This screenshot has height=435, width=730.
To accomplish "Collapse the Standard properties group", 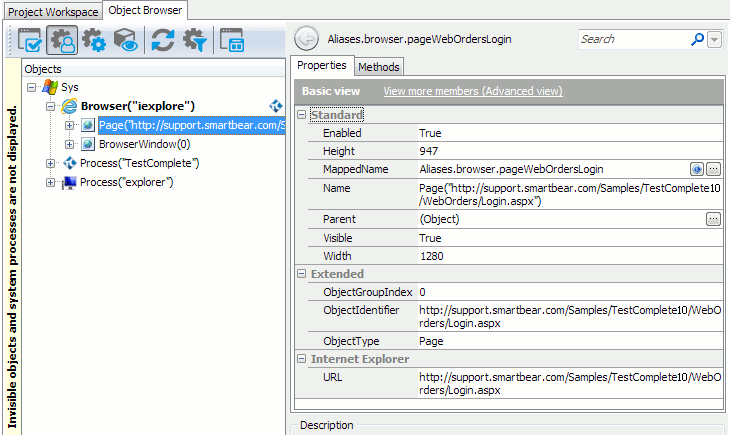I will point(302,116).
